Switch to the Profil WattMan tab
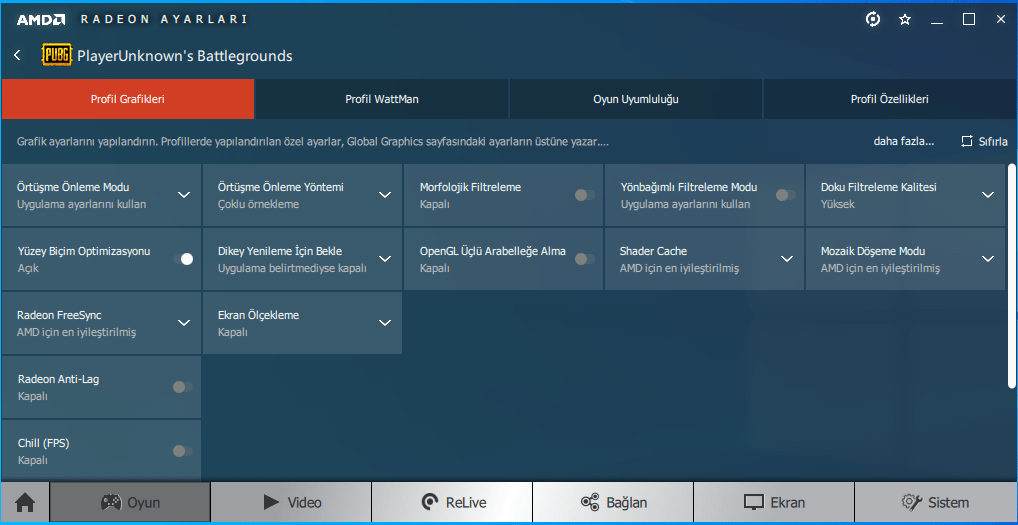The width and height of the screenshot is (1018, 525). click(382, 99)
